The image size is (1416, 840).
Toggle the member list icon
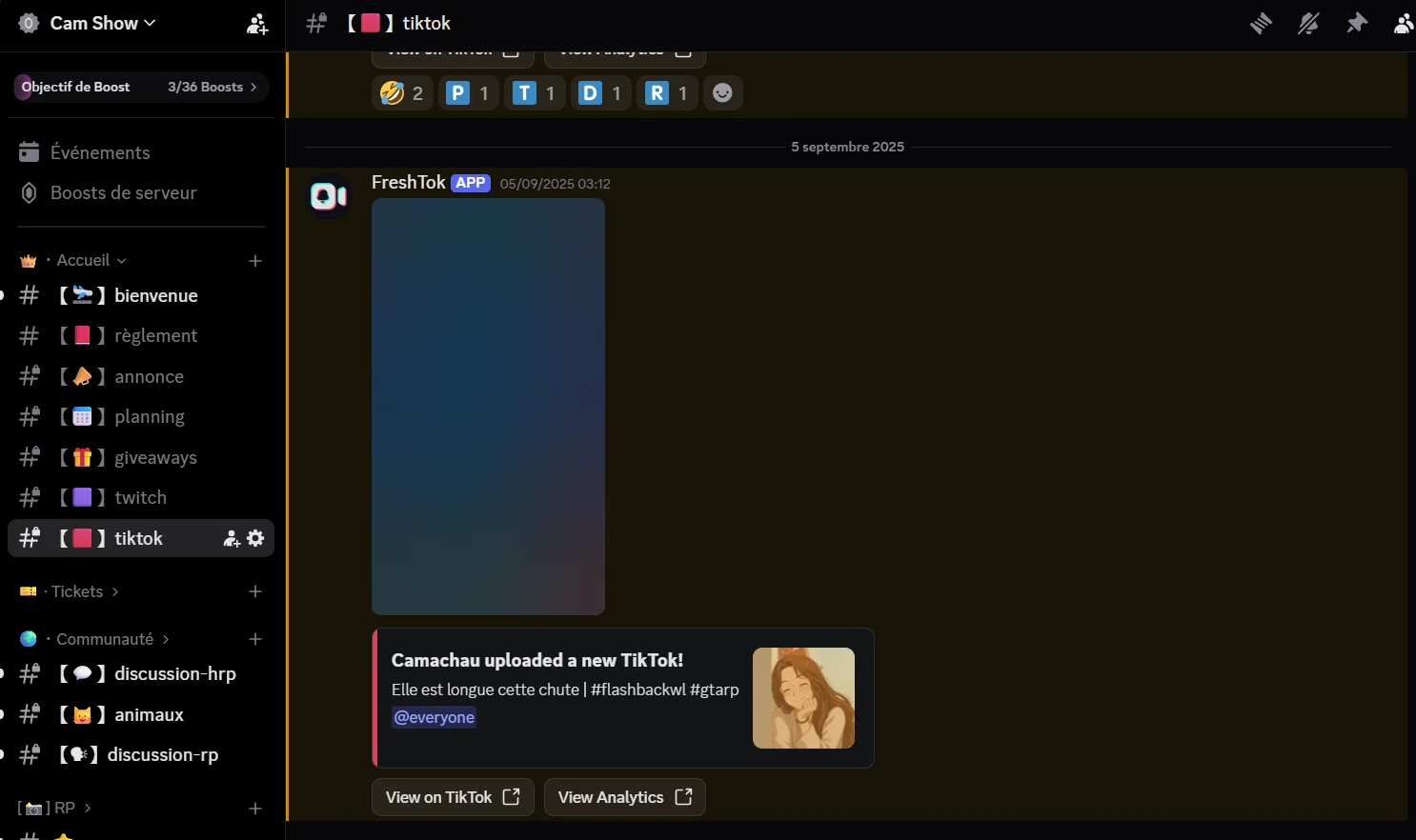pos(1404,23)
